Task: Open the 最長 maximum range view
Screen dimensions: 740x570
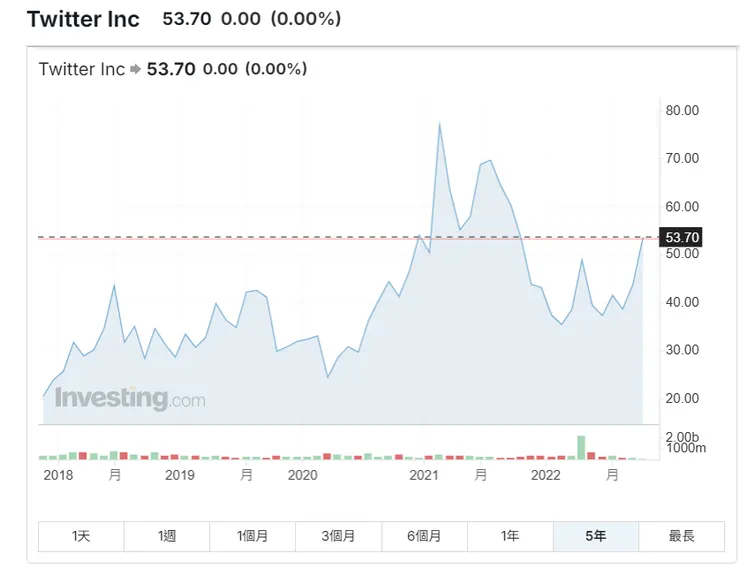Action: click(x=681, y=536)
